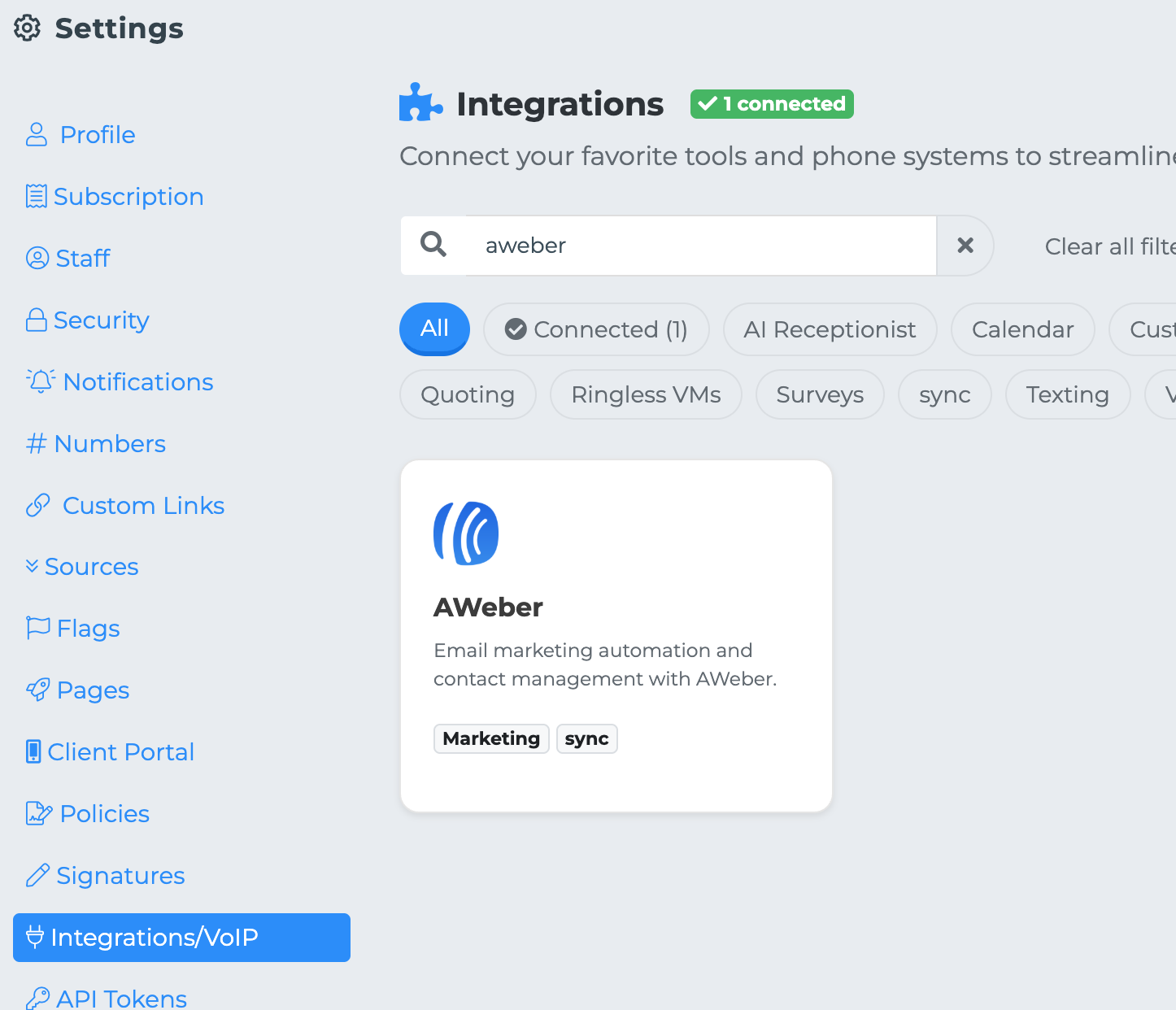The height and width of the screenshot is (1010, 1176).
Task: Clear the aweber search text
Action: tap(965, 246)
